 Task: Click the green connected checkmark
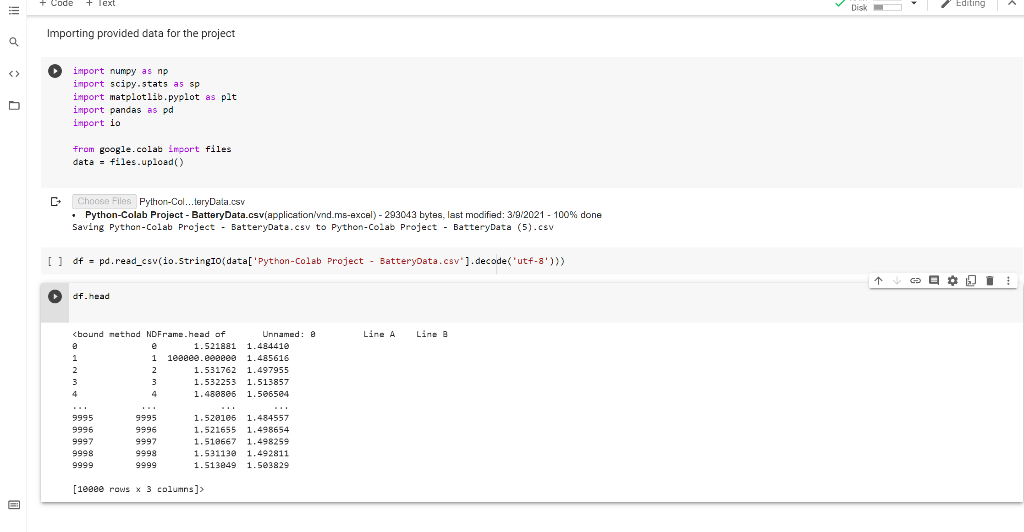pyautogui.click(x=840, y=4)
